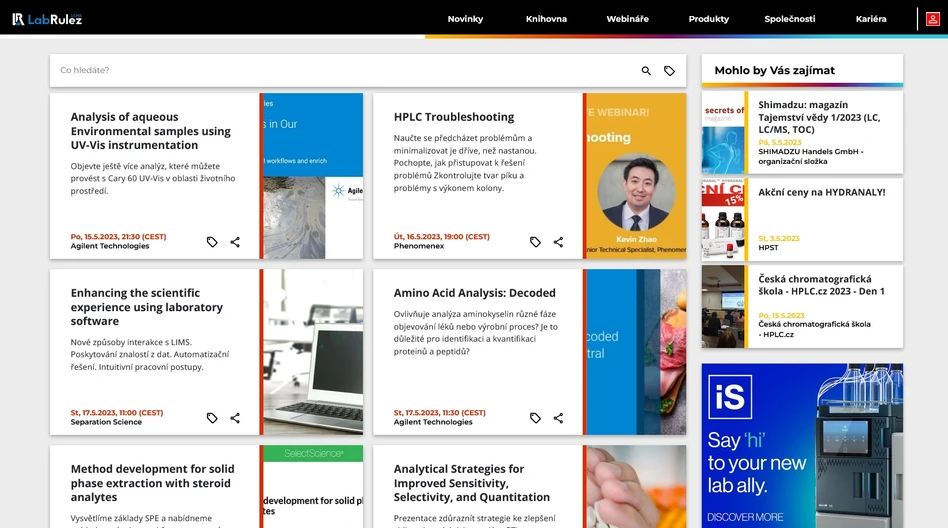The image size is (948, 528).
Task: Click tag icon on Amino Acid Analysis card
Action: (x=535, y=418)
